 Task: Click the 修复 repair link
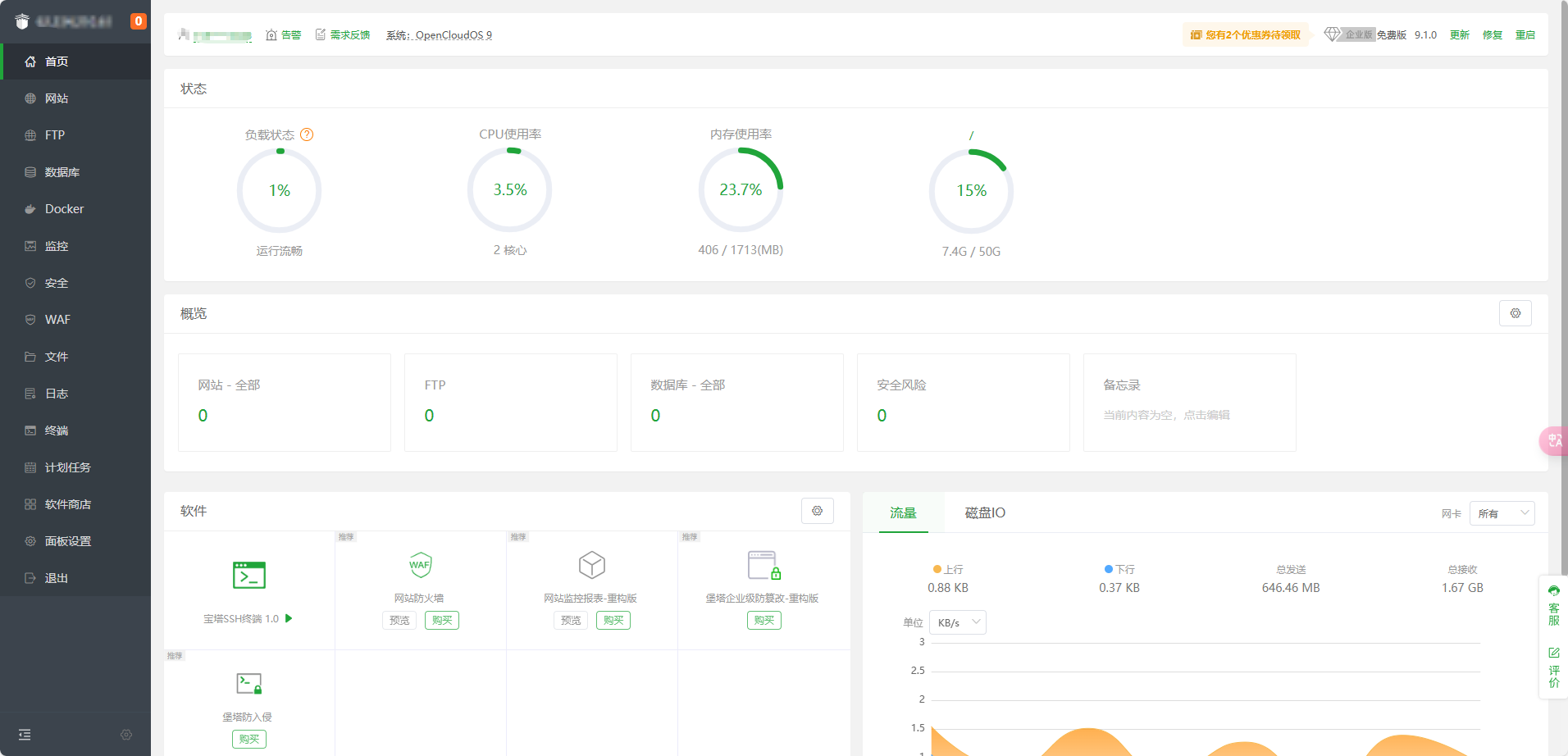(1493, 35)
